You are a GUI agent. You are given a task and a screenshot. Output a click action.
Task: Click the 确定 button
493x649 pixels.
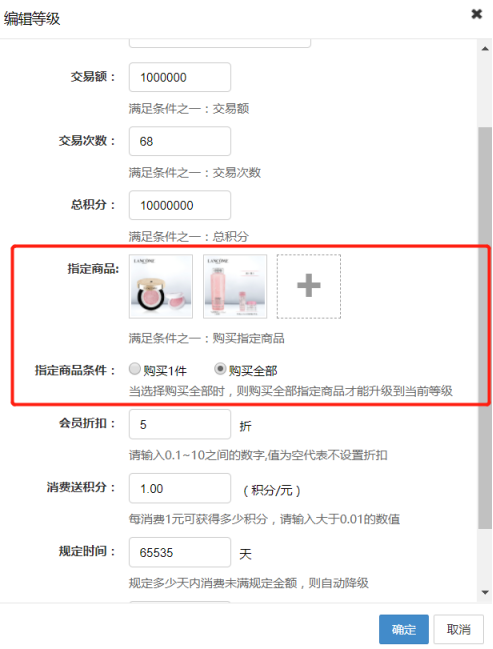click(404, 629)
